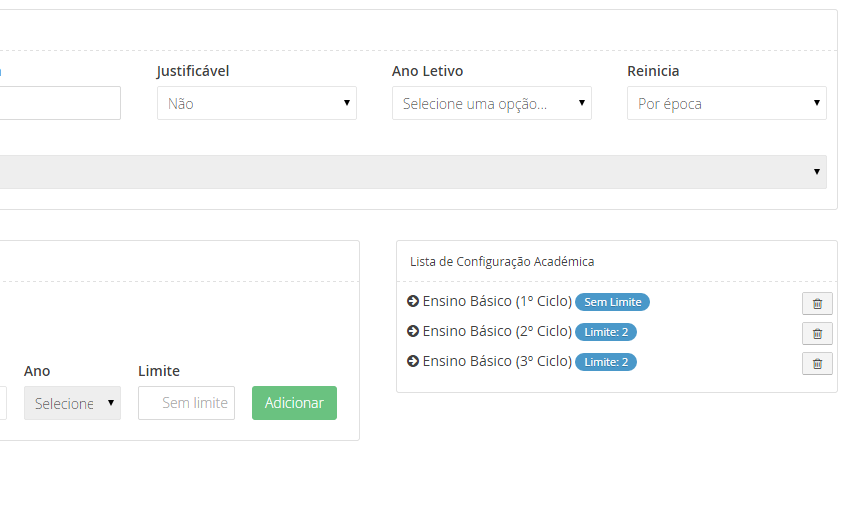Click arrow icon beside Ensino Básico (2º Ciclo)
Screen dimensions: 843x514
coord(413,331)
